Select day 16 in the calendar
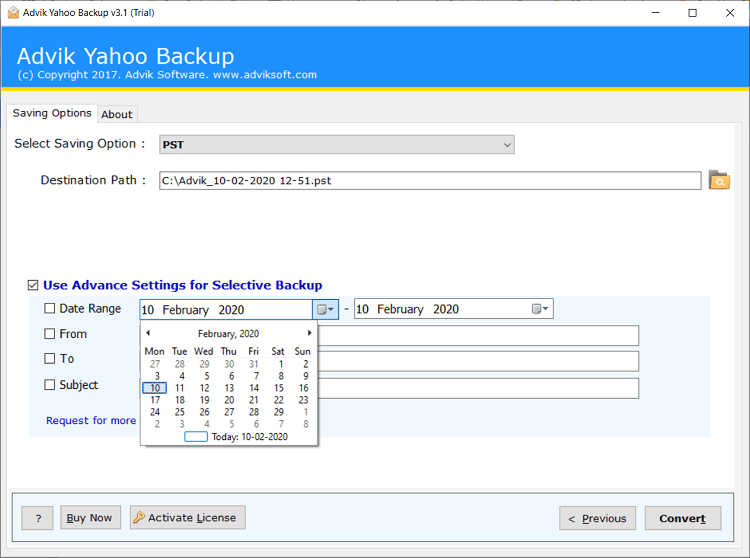This screenshot has width=750, height=558. point(304,388)
